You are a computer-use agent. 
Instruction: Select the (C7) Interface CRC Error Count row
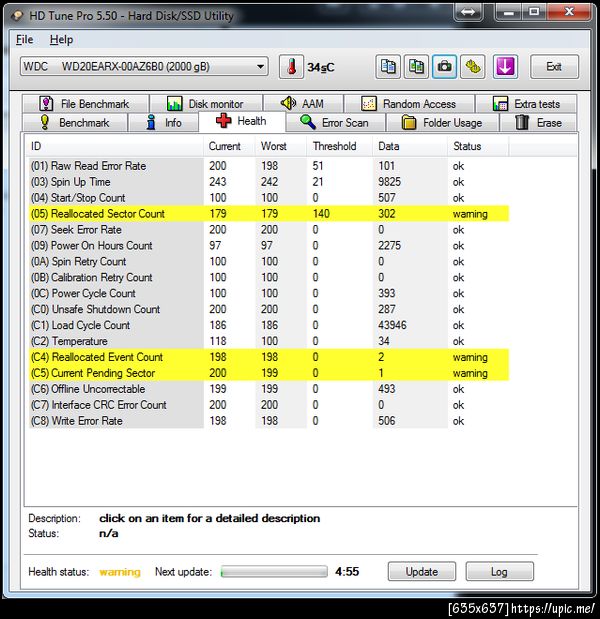(269, 405)
